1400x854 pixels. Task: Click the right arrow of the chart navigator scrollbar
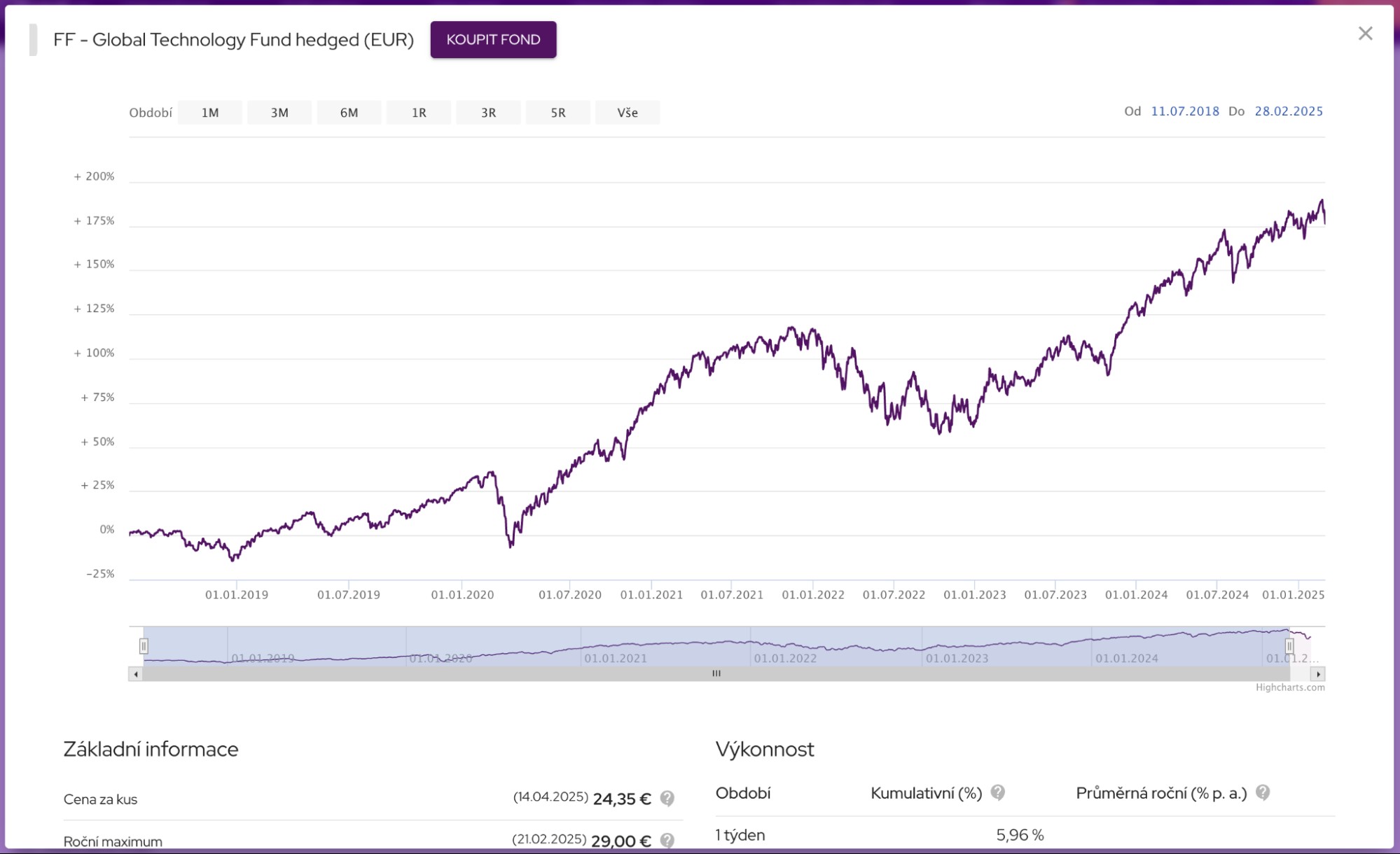[1318, 673]
